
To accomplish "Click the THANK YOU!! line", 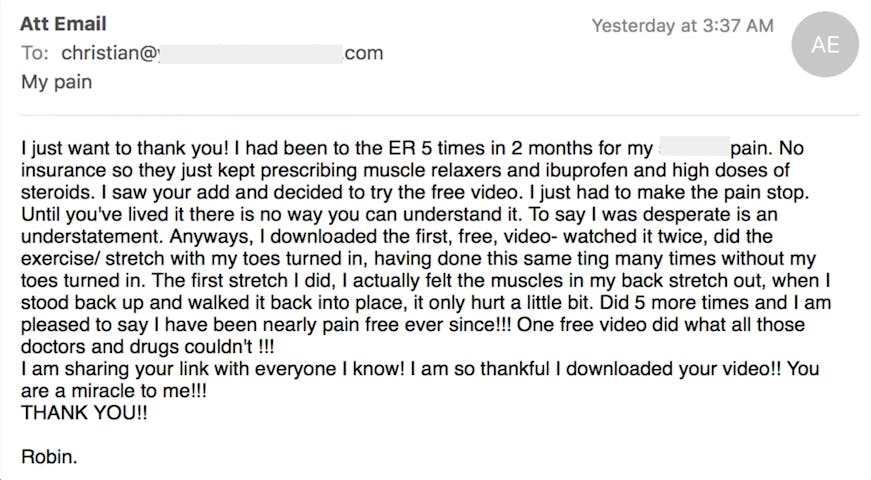I will point(84,413).
